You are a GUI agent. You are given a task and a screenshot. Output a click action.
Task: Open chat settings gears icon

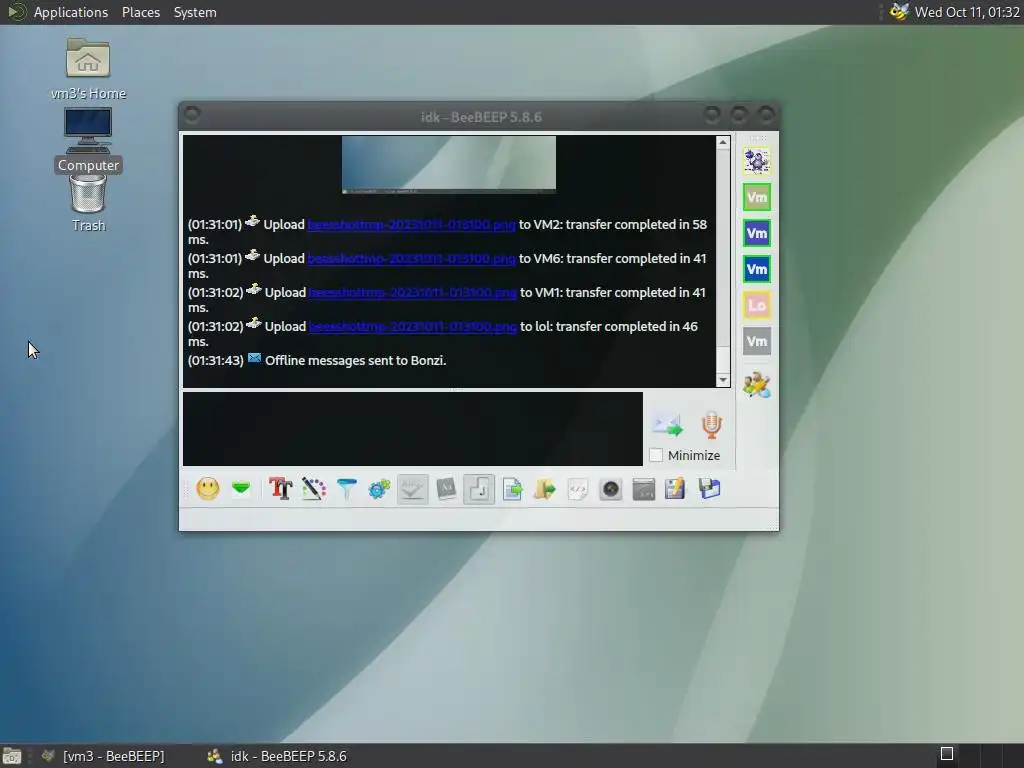(x=379, y=488)
